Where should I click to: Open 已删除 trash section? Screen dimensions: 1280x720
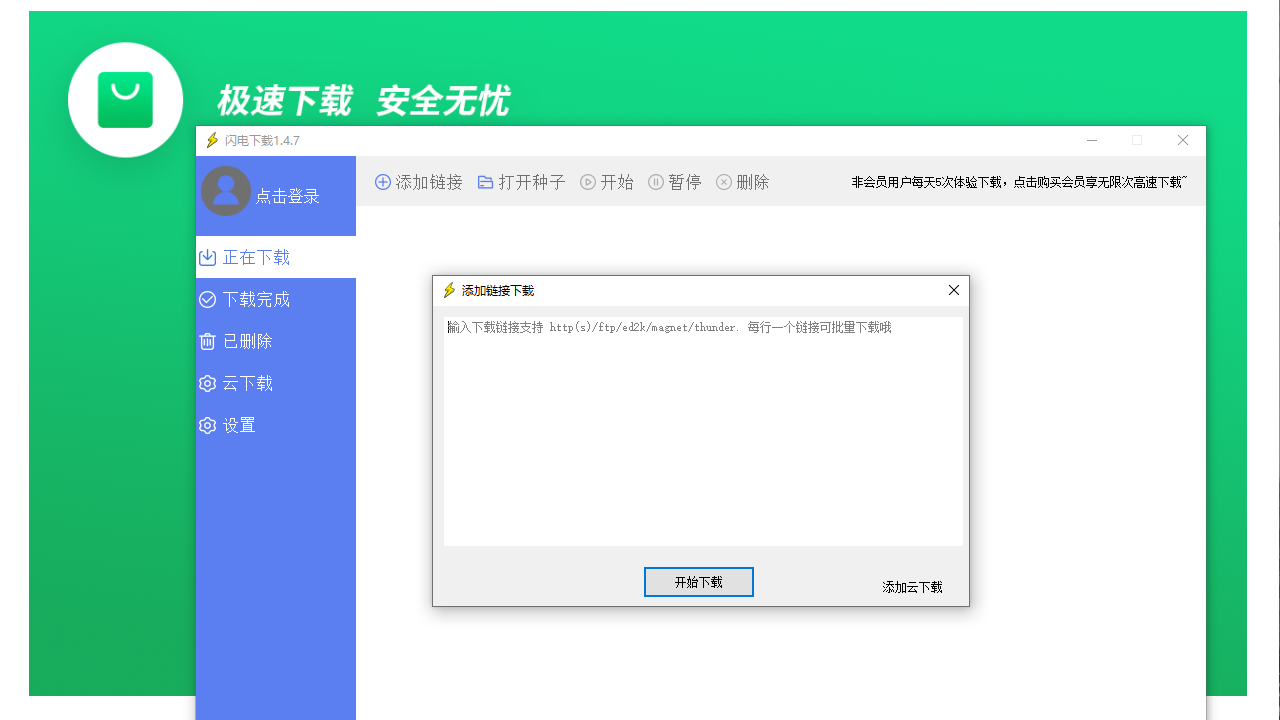point(246,341)
